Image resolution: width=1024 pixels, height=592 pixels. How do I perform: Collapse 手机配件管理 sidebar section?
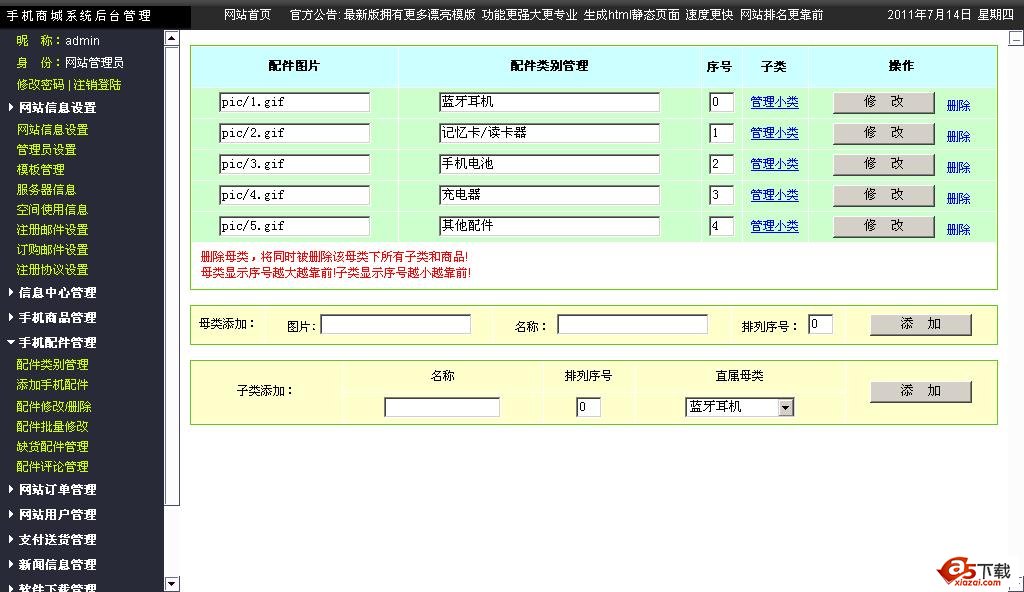pos(57,343)
